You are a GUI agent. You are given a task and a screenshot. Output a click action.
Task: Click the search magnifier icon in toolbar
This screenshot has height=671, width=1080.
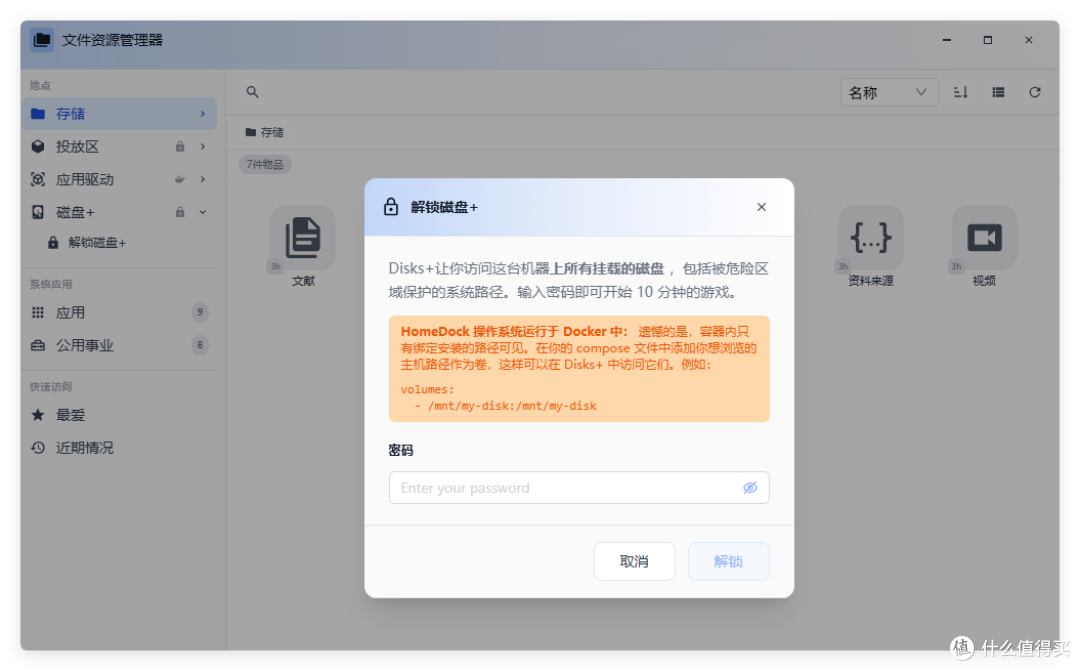point(252,92)
